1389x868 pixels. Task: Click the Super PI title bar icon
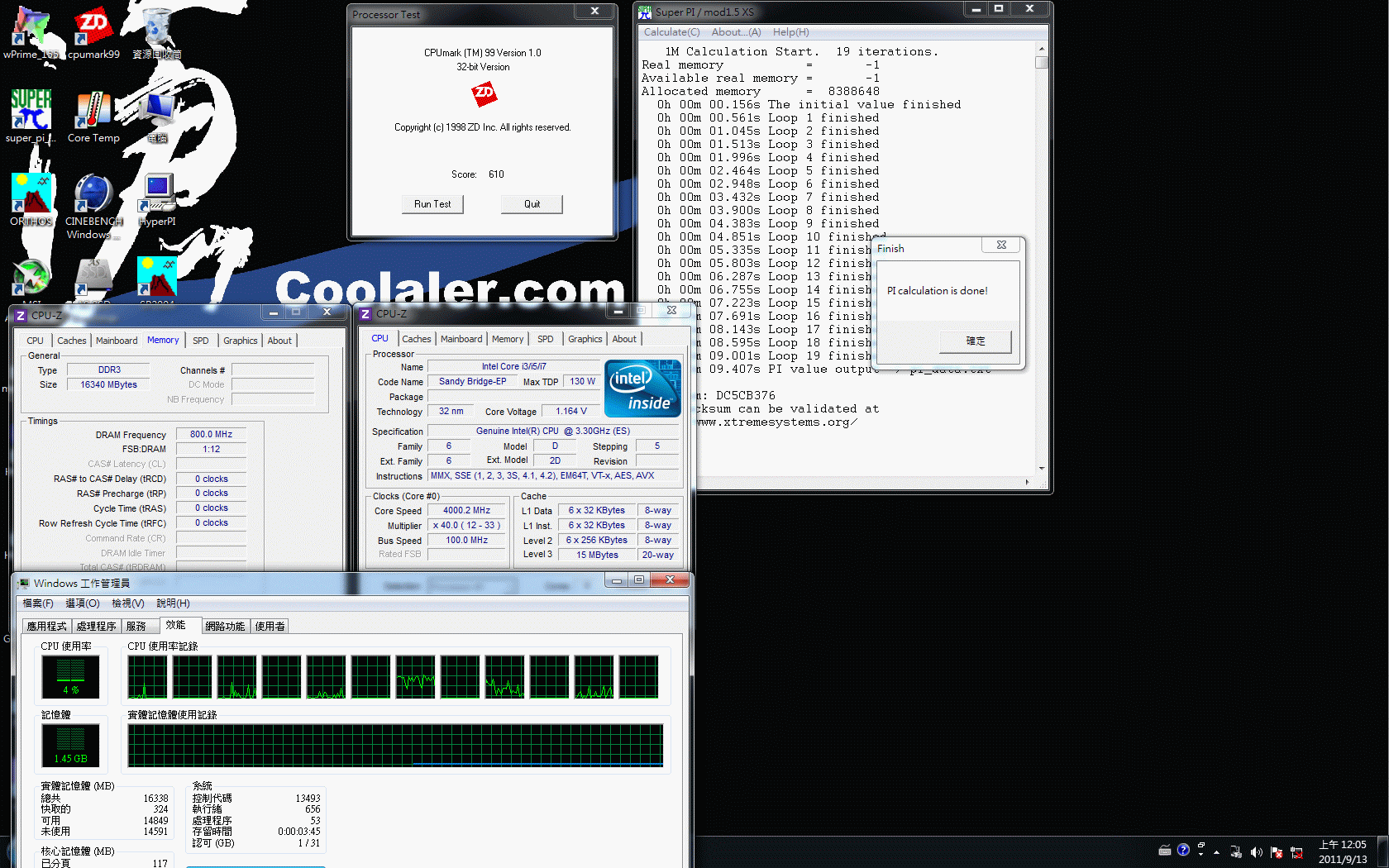pos(645,12)
